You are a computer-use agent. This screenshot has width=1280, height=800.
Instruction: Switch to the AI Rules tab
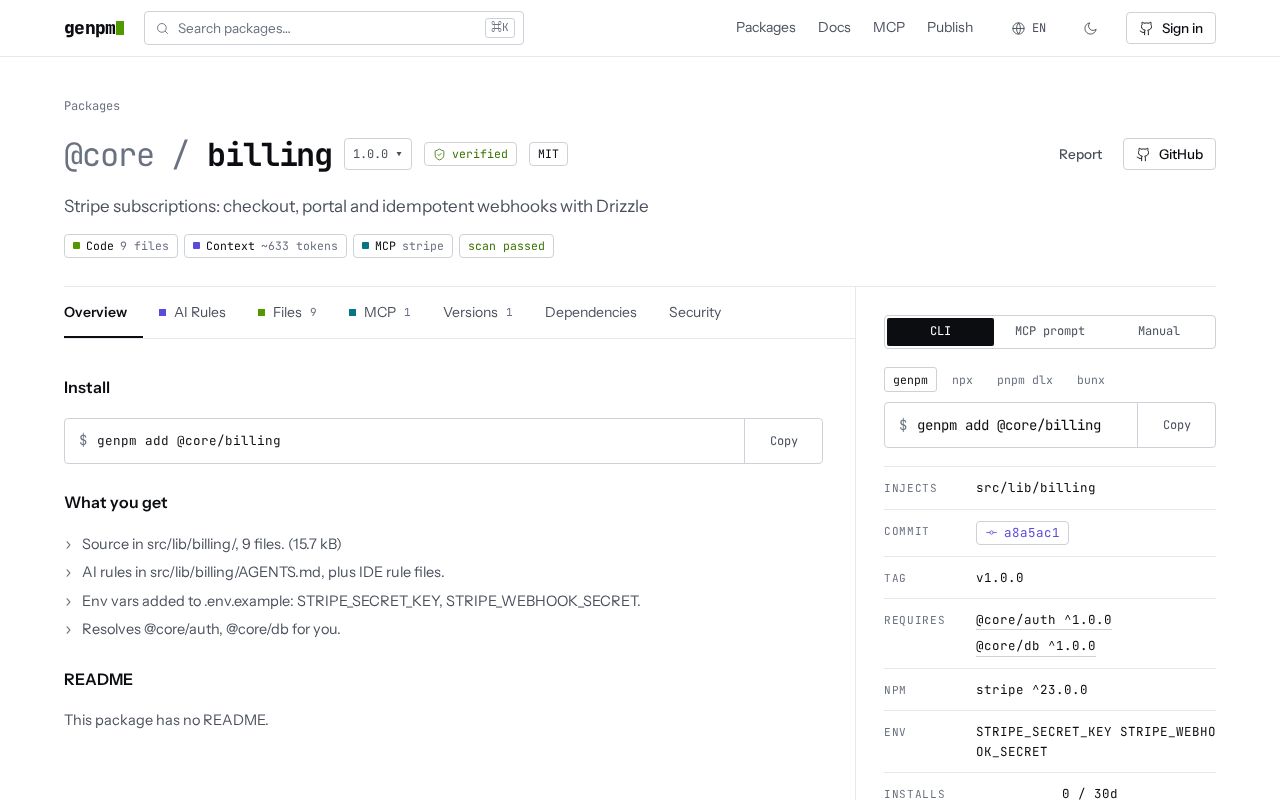click(192, 312)
